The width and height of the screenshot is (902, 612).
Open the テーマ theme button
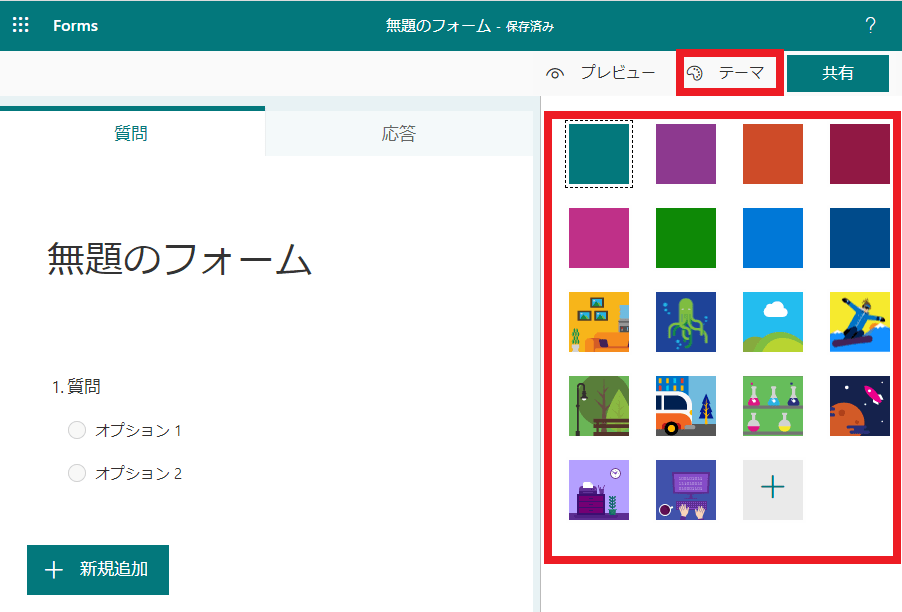click(x=729, y=73)
